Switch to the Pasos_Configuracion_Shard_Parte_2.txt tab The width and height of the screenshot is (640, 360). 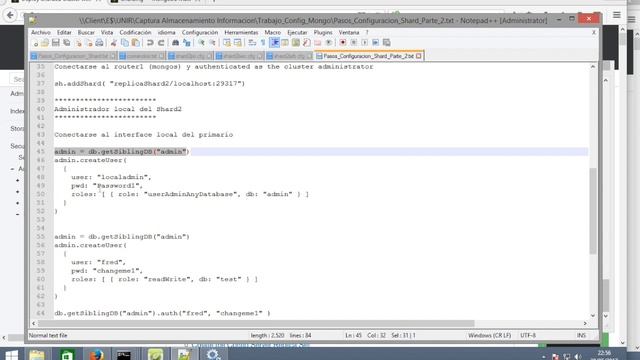click(369, 56)
